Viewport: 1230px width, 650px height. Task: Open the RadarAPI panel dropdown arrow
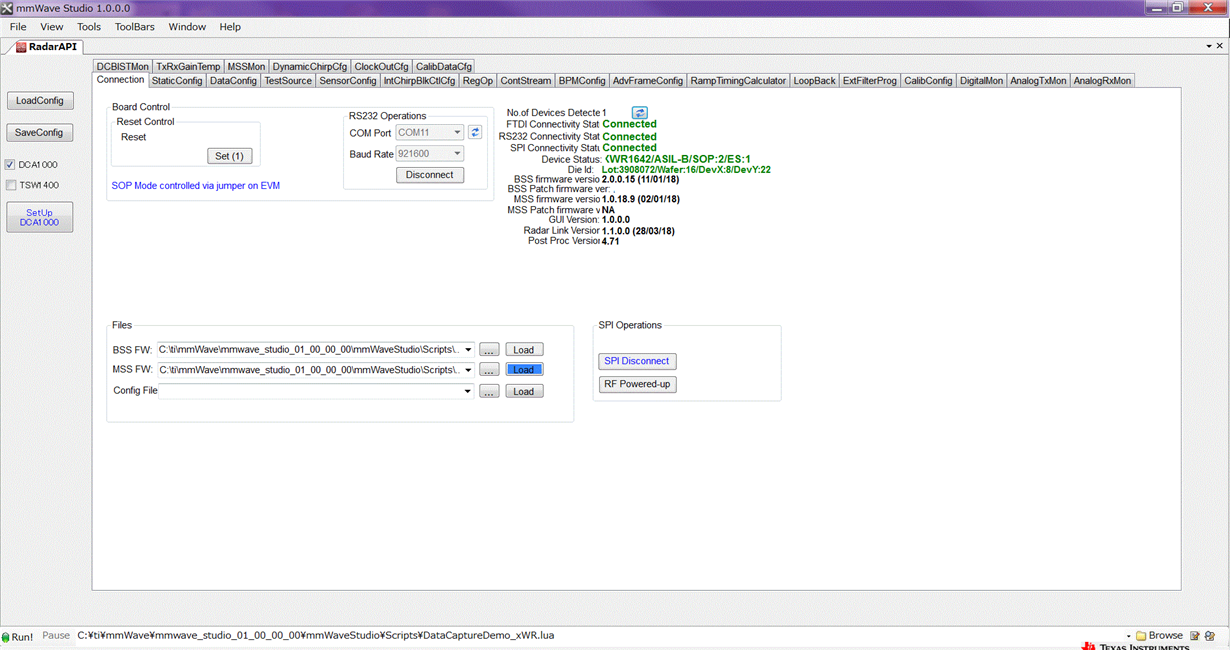(x=1207, y=46)
